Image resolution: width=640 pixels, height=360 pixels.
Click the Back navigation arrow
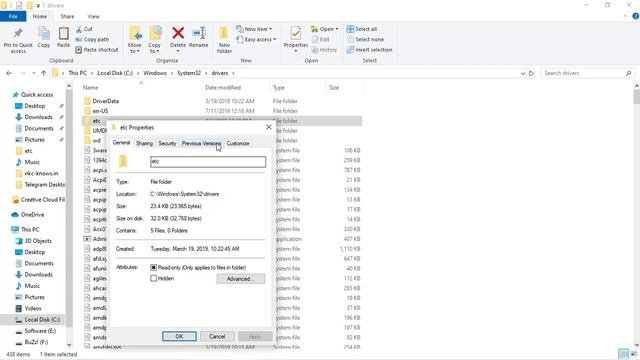point(9,73)
